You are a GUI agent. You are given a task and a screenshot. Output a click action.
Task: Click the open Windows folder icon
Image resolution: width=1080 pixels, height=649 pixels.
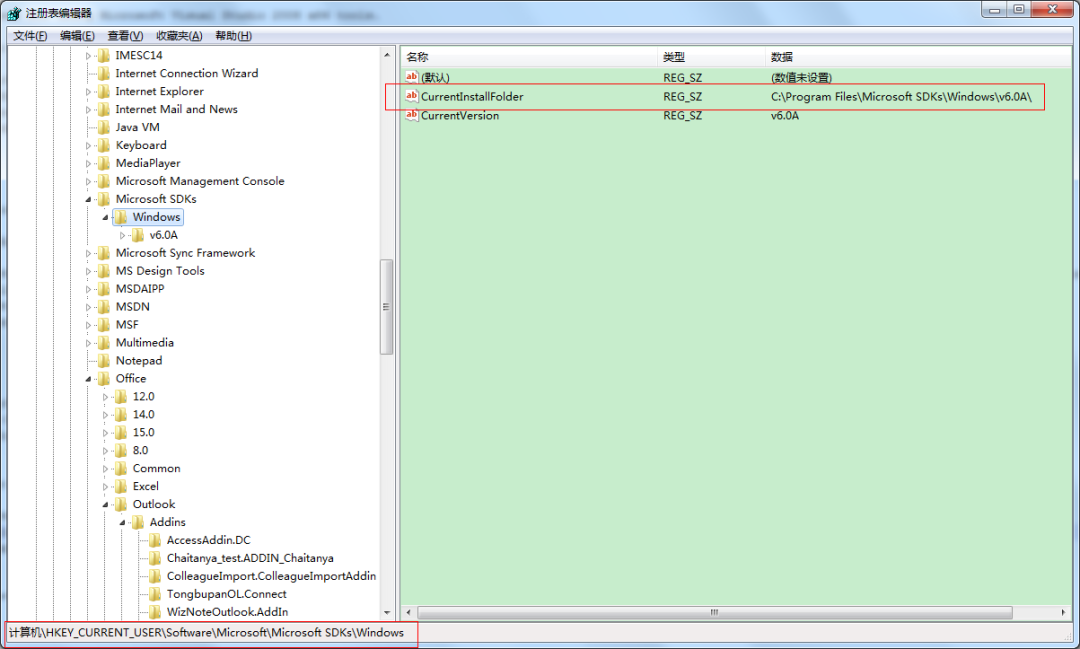[121, 217]
